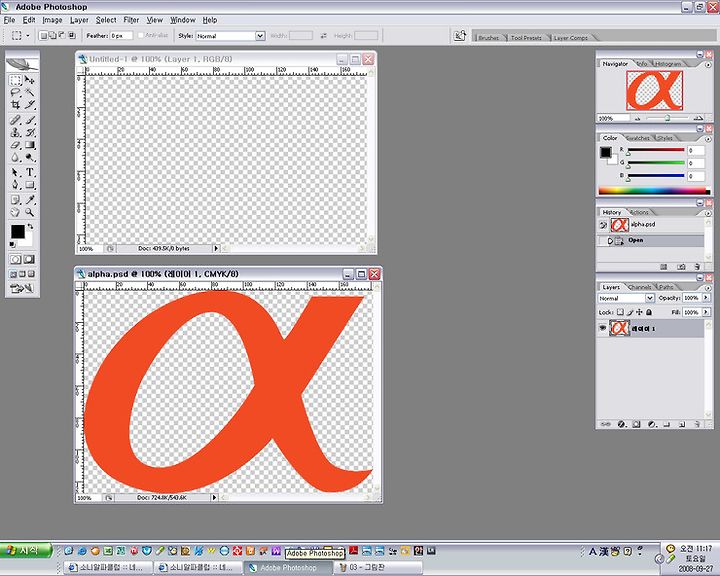Open the Style dropdown in options bar
The height and width of the screenshot is (576, 720).
(260, 36)
